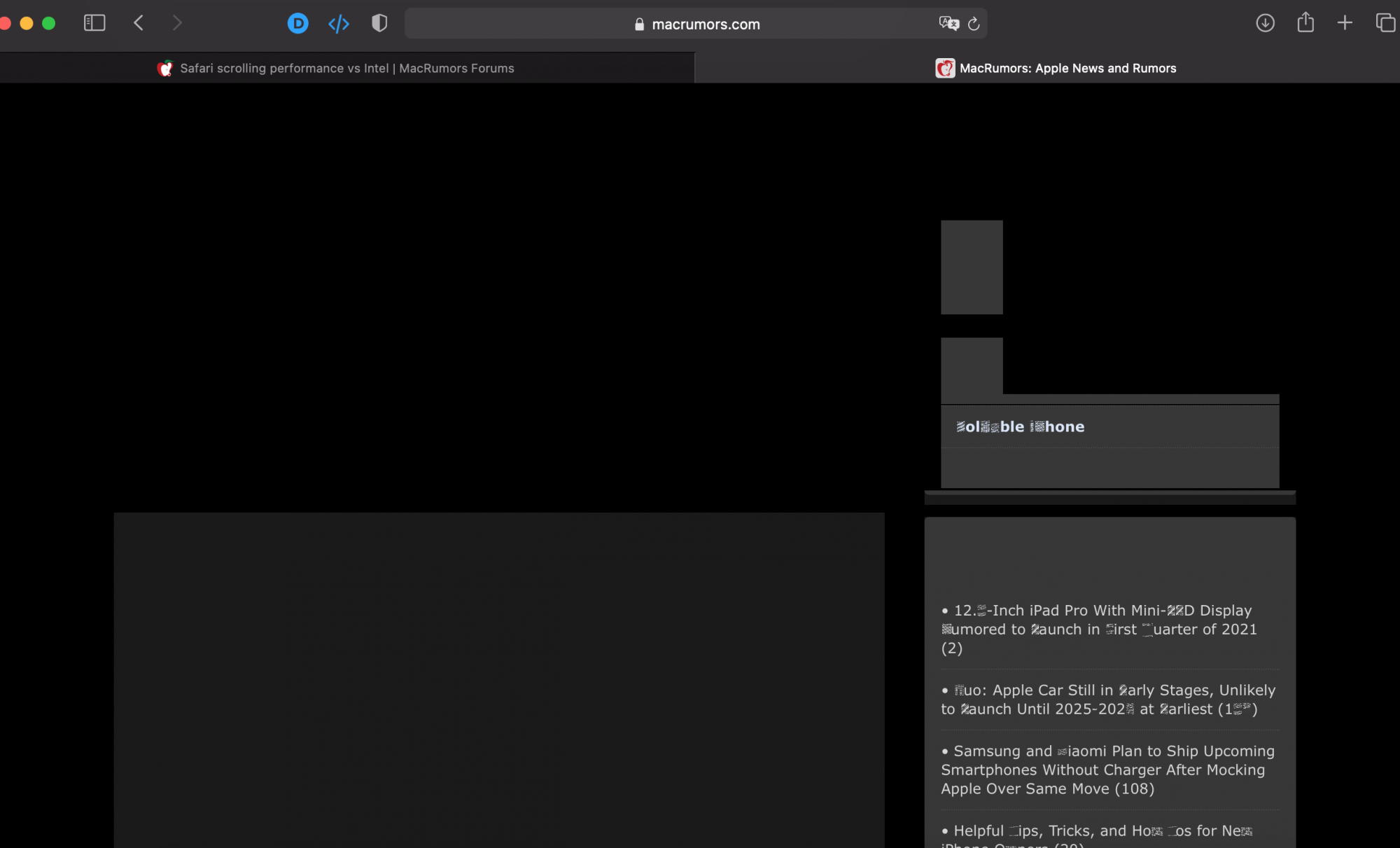The height and width of the screenshot is (848, 1400).
Task: Minimize the Safari window
Action: (x=27, y=23)
